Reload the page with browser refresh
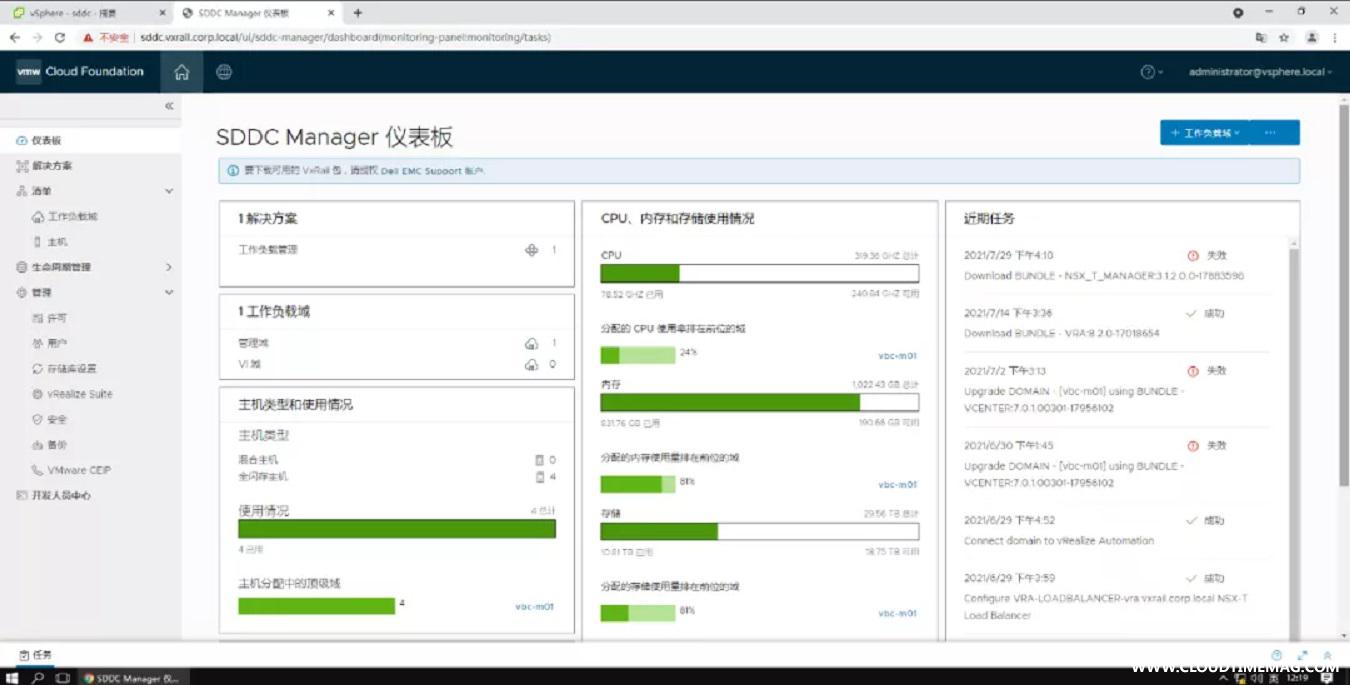The image size is (1350, 685). click(x=60, y=37)
